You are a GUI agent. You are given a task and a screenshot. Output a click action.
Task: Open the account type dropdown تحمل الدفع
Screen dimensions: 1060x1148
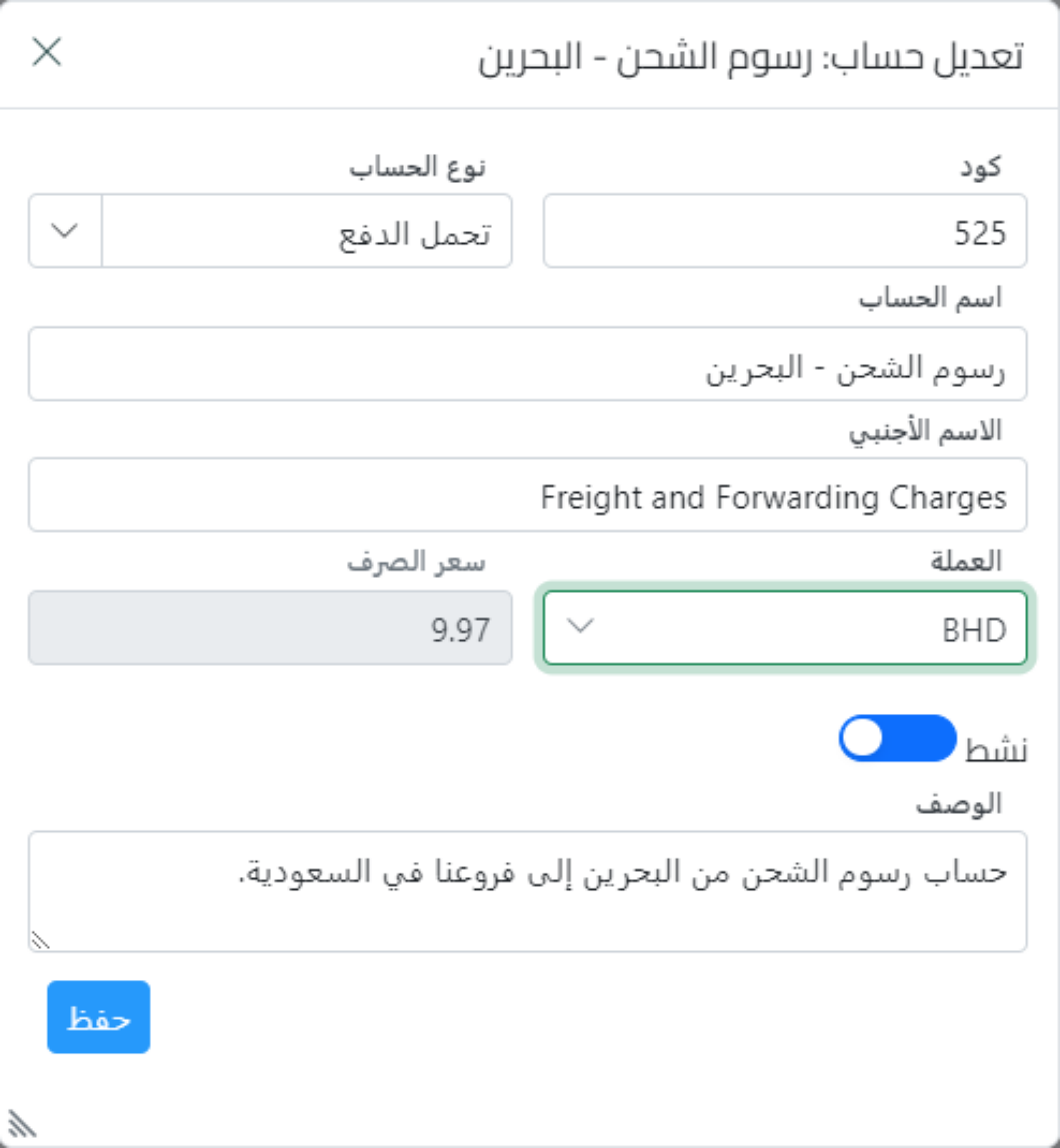306,230
